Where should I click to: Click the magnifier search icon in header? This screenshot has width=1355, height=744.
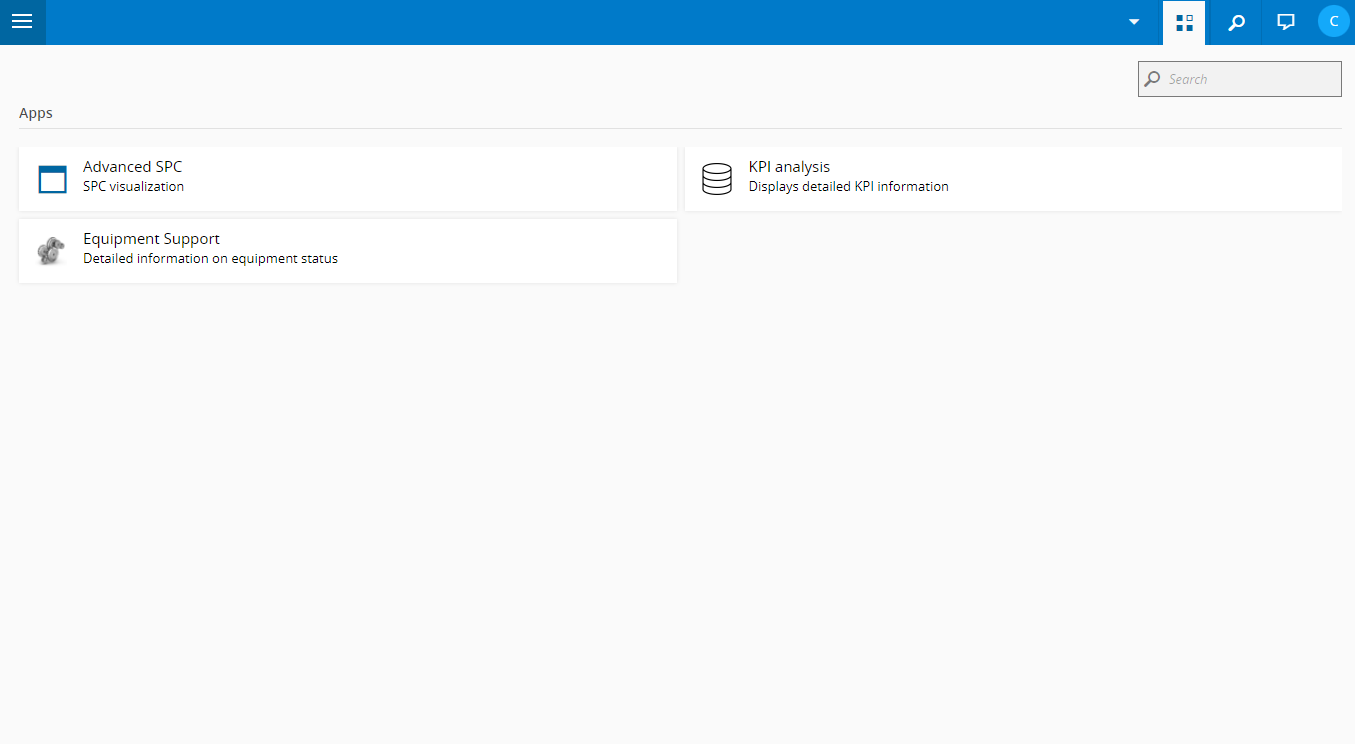pyautogui.click(x=1236, y=22)
